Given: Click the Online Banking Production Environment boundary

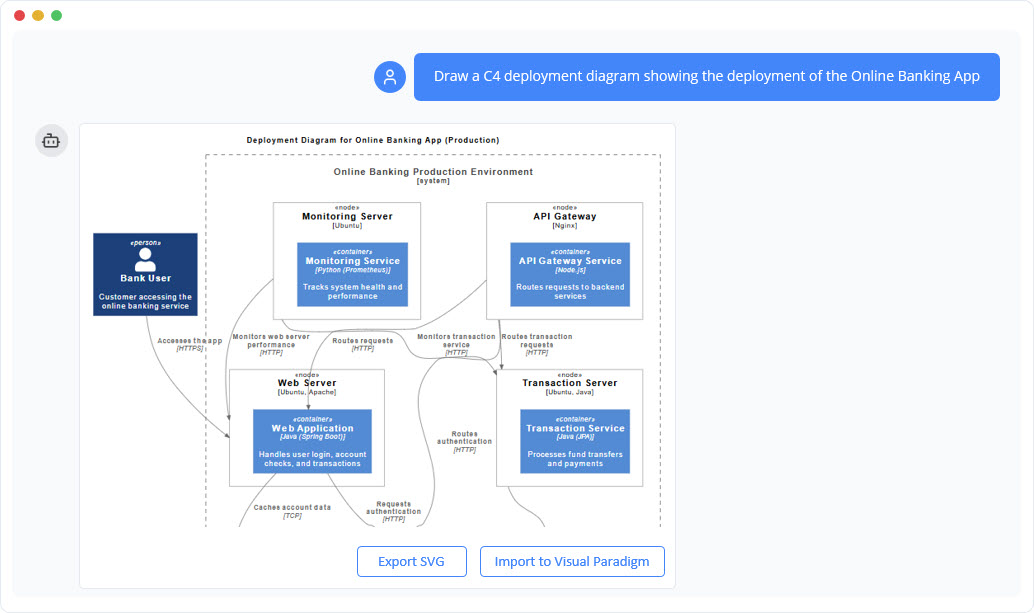Looking at the screenshot, I should (x=434, y=171).
